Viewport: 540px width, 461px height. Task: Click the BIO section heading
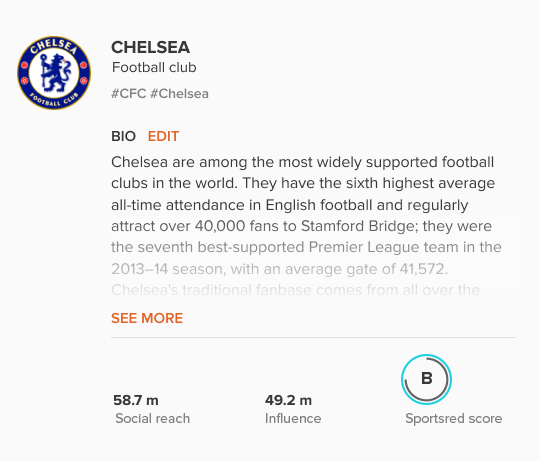coord(123,136)
